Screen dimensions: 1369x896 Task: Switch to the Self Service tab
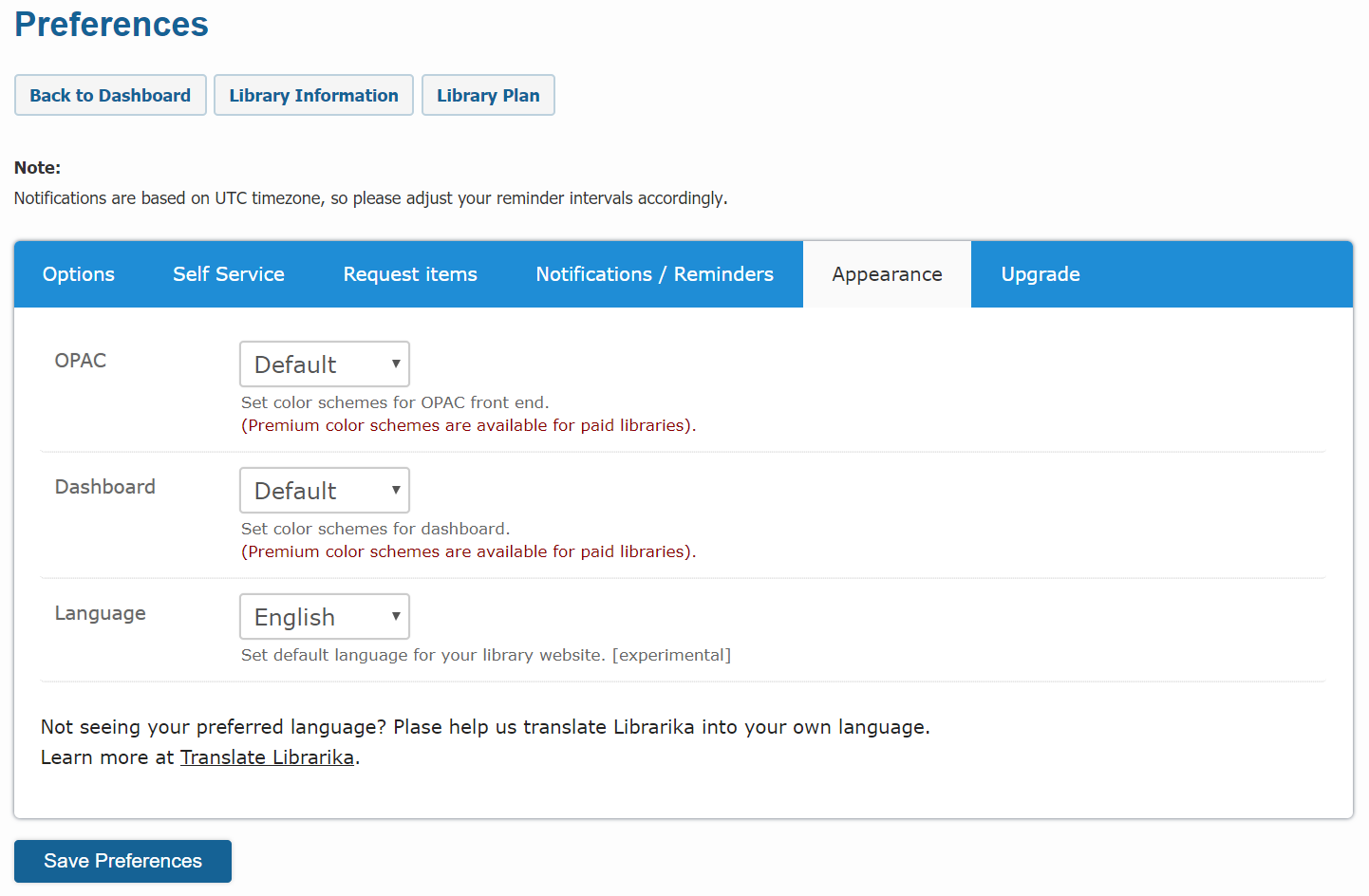(229, 274)
